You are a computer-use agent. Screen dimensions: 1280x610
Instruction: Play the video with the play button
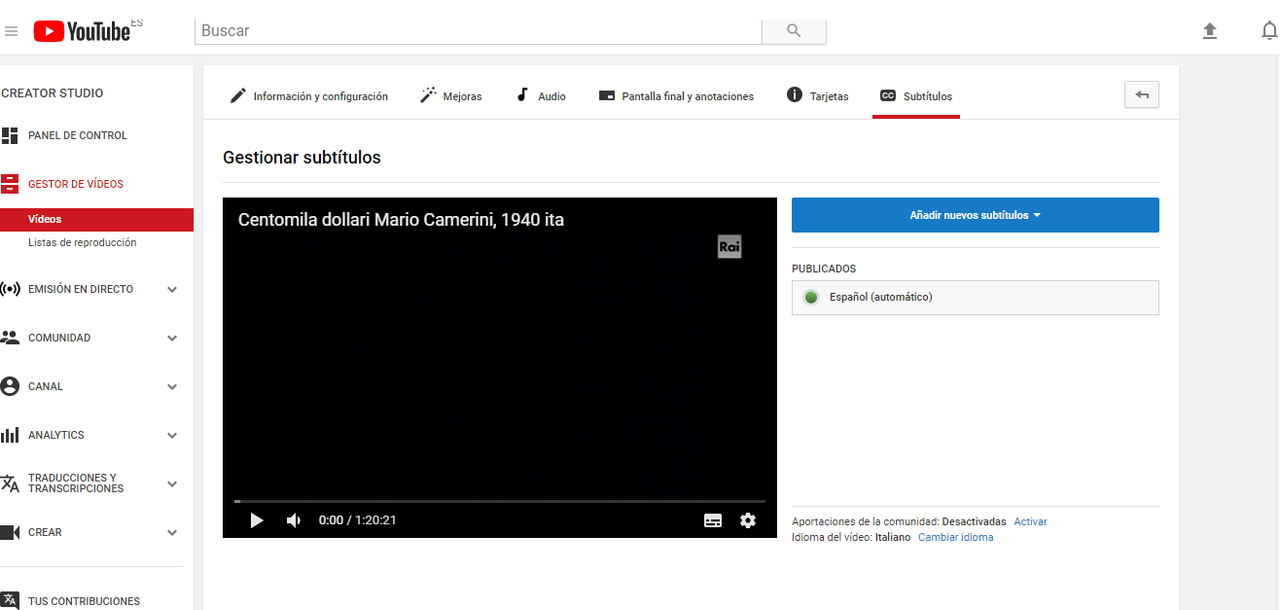click(256, 520)
